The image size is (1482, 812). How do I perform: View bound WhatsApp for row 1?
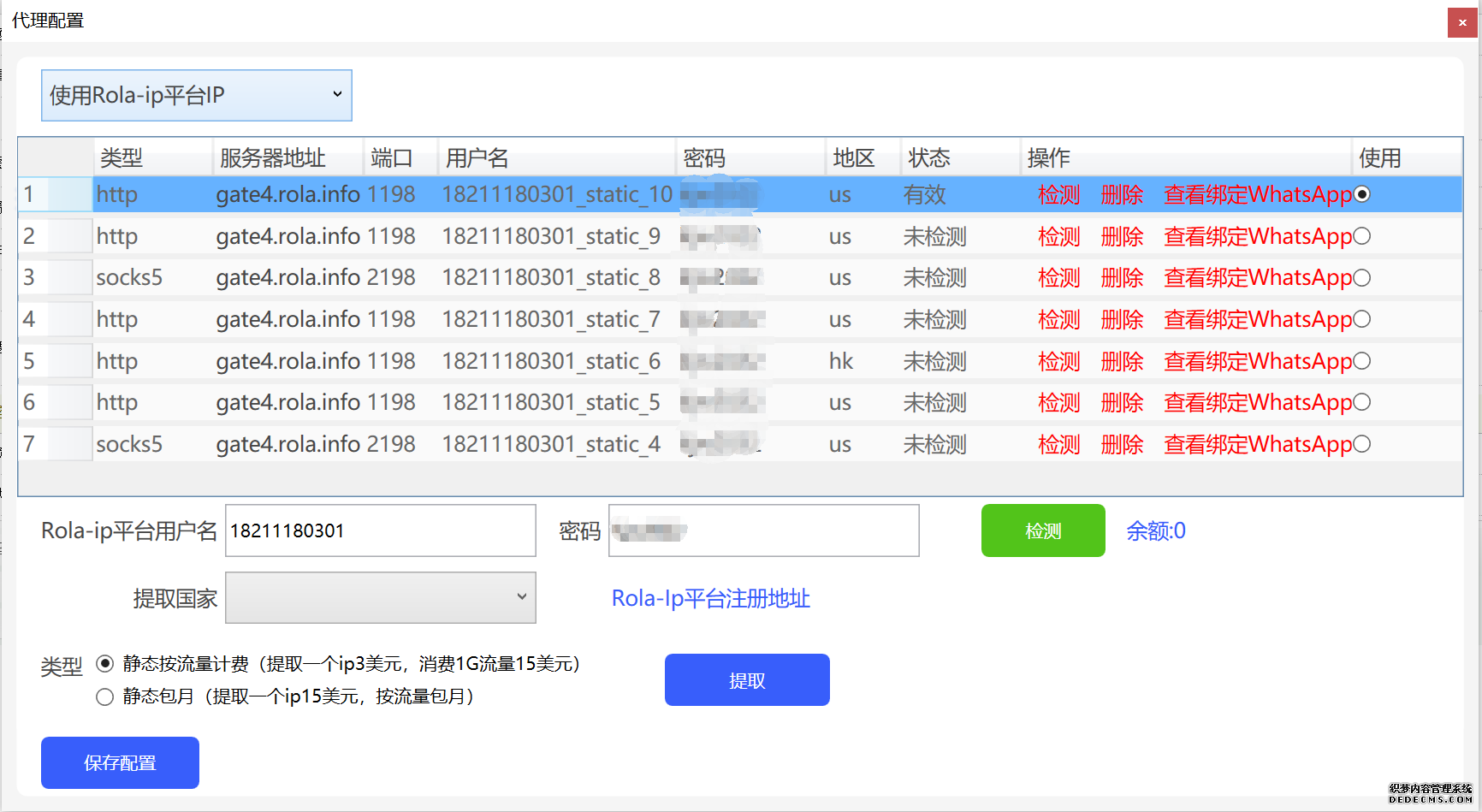click(1256, 194)
